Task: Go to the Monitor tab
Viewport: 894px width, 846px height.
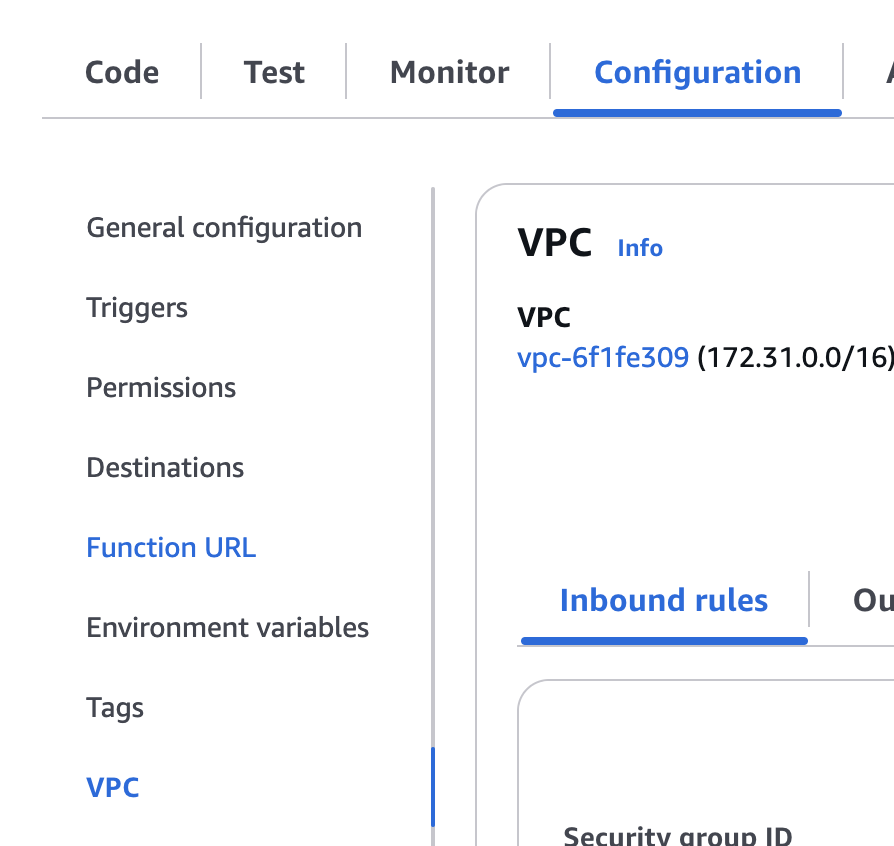Action: pos(449,72)
